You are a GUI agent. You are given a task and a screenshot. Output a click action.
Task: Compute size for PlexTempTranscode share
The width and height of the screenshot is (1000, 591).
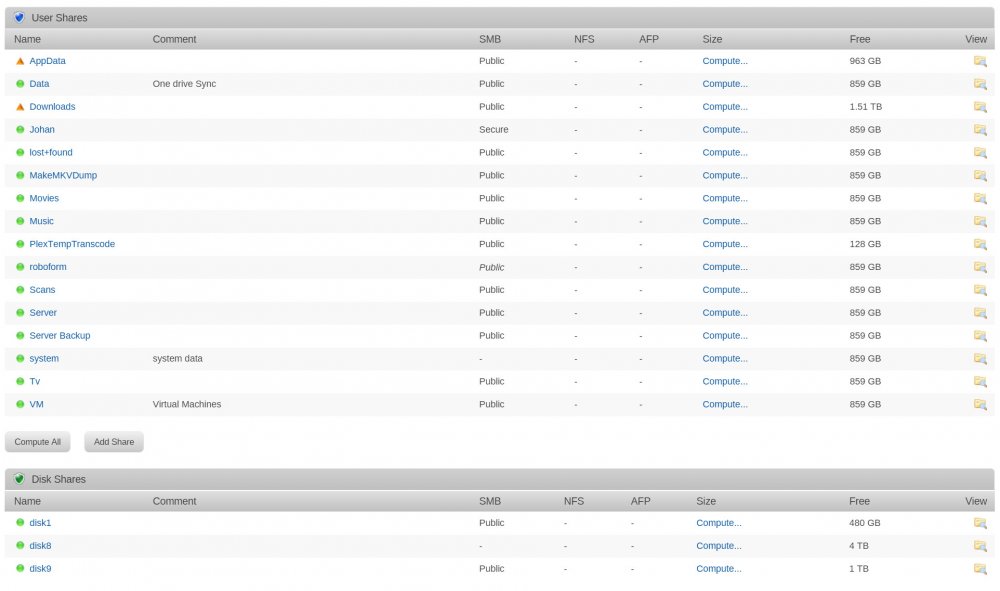pos(725,244)
